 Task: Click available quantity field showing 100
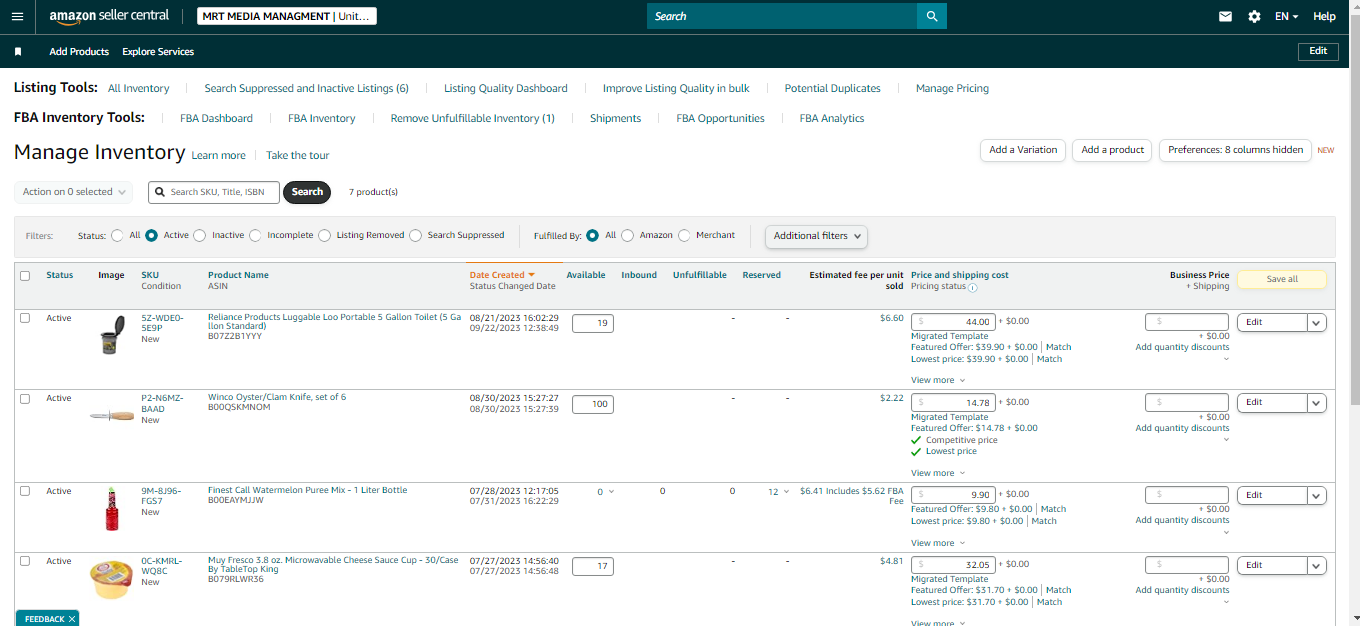point(593,404)
